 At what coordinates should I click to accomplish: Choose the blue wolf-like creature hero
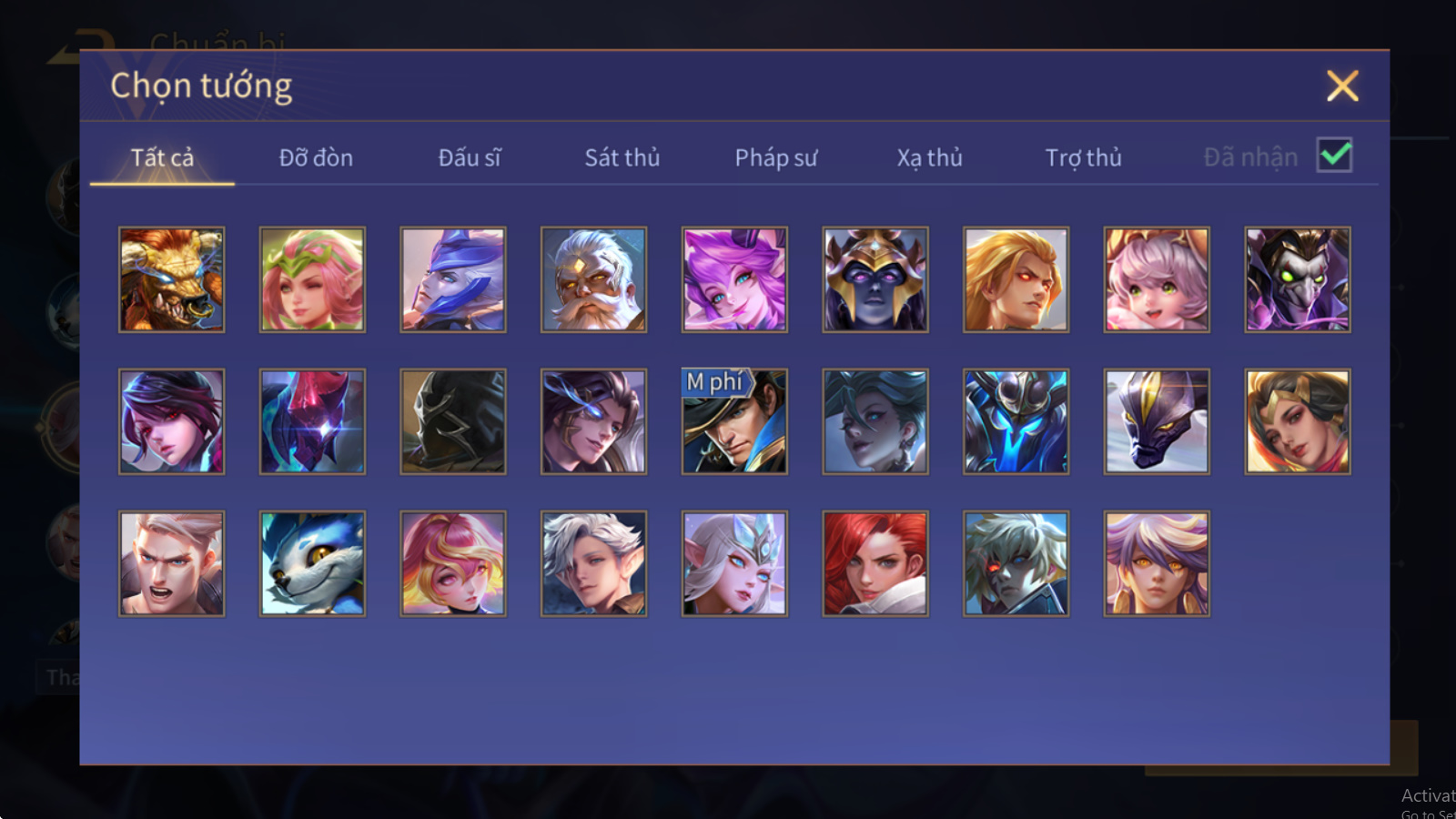click(x=312, y=563)
